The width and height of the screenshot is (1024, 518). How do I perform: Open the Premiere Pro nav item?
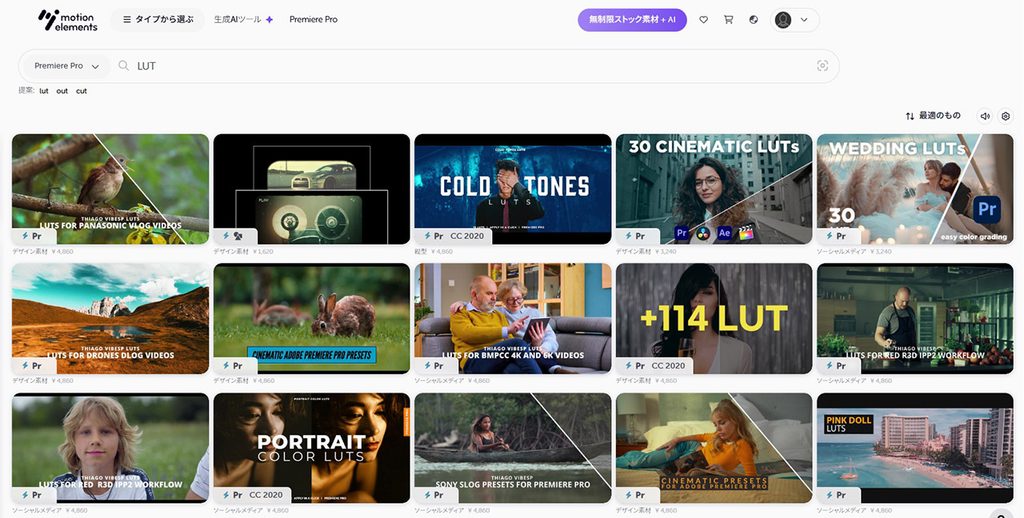pyautogui.click(x=313, y=20)
